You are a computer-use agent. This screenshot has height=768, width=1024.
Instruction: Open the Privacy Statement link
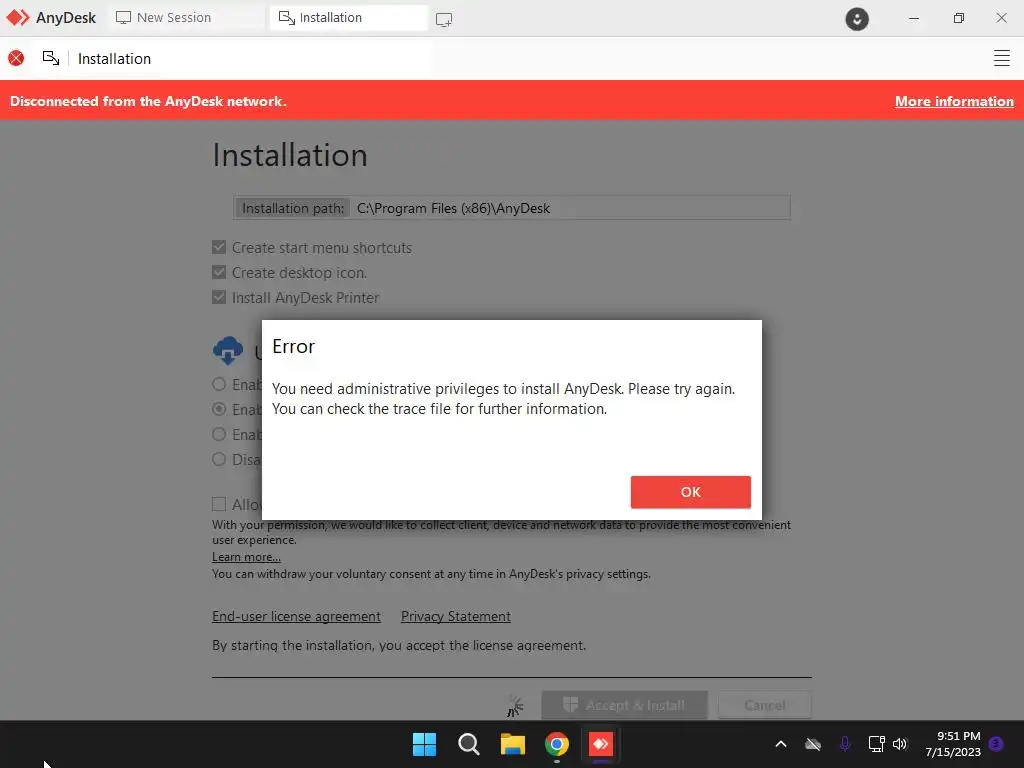[x=456, y=616]
